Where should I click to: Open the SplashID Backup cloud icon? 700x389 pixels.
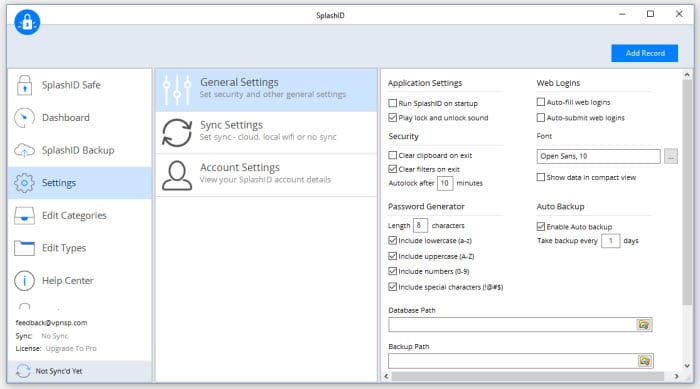[x=25, y=151]
